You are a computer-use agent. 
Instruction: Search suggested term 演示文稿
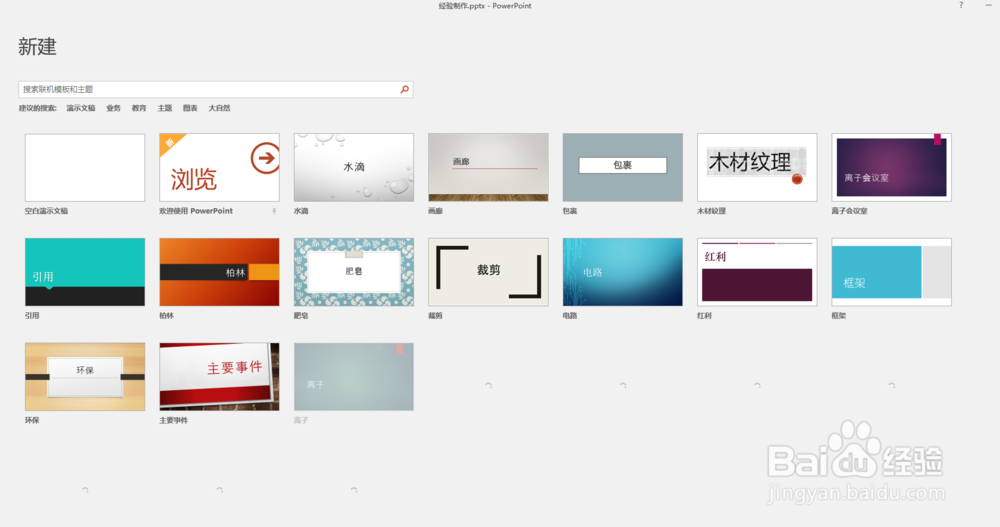coord(81,108)
